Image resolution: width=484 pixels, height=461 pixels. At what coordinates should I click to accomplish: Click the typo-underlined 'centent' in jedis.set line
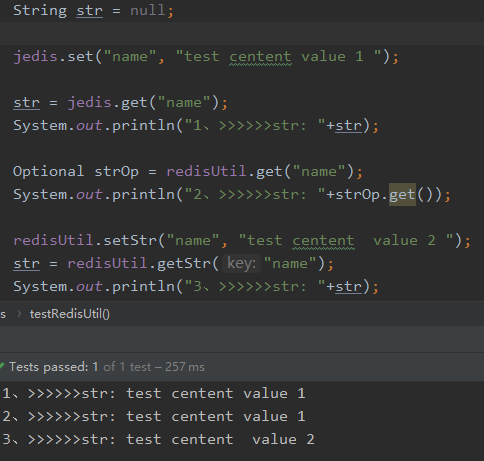[x=260, y=57]
